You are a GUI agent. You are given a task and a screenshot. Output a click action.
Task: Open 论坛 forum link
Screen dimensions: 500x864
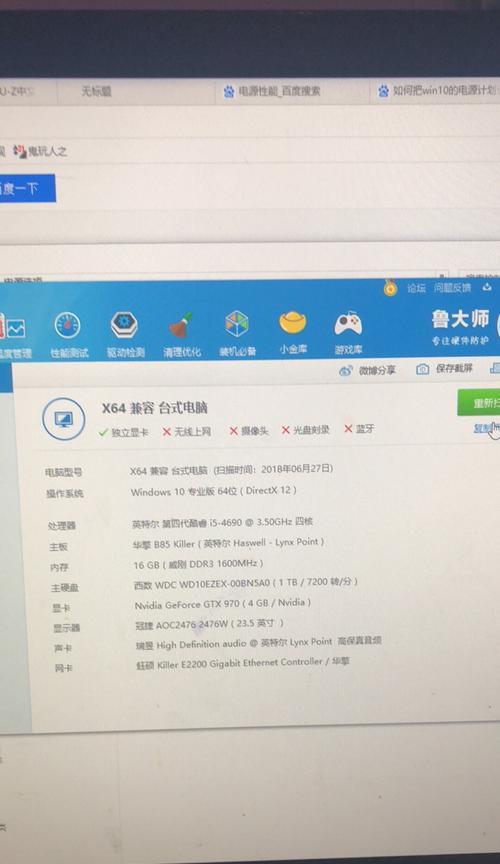417,288
